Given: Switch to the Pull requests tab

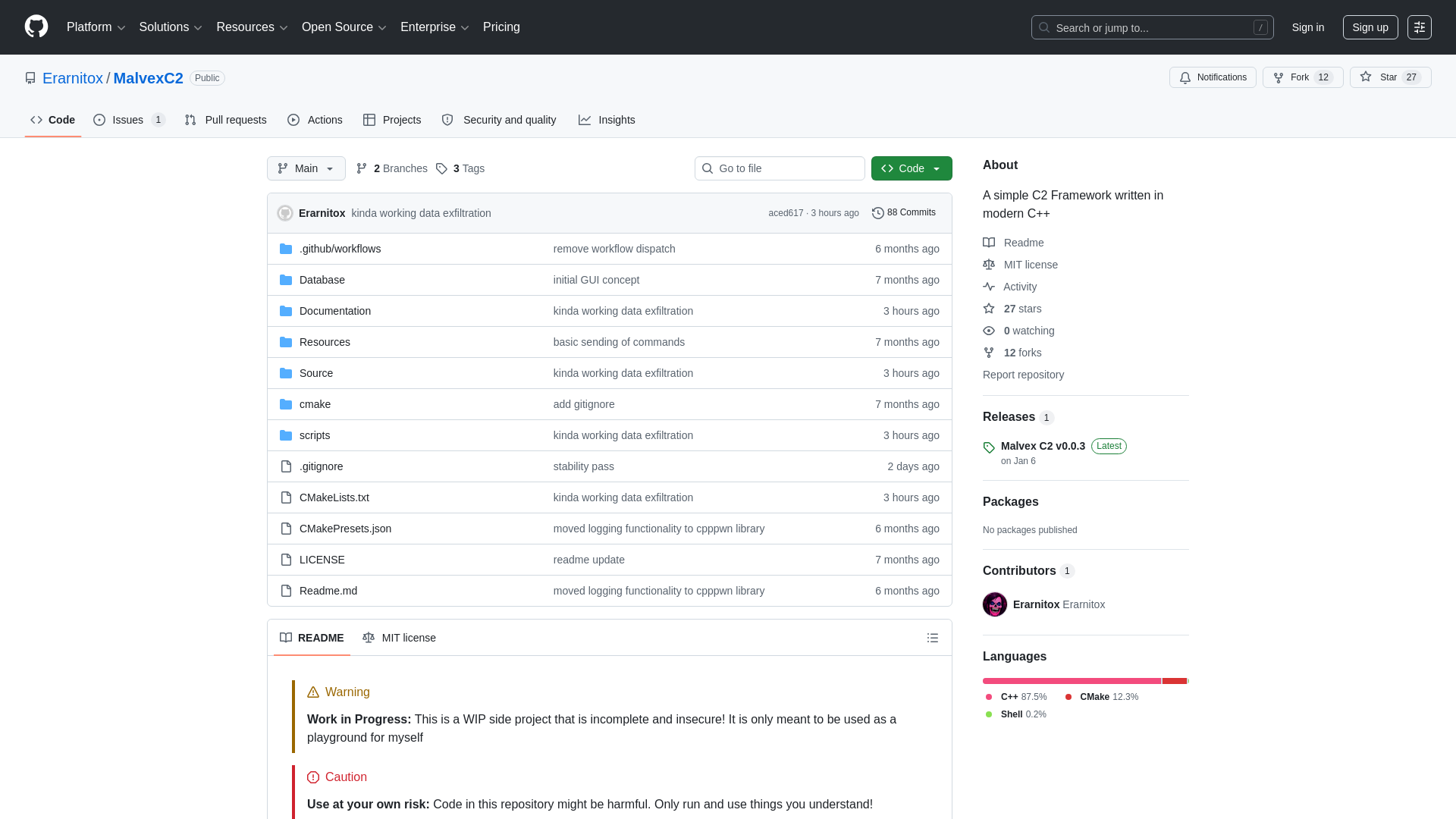Looking at the screenshot, I should pyautogui.click(x=225, y=120).
